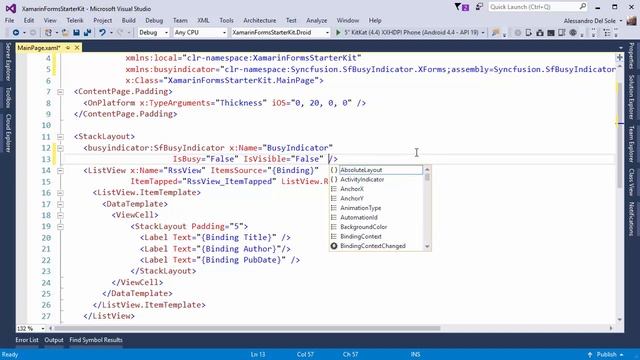Save MainPage.xaml with the single floppy icon
The image size is (640, 360).
[76, 32]
